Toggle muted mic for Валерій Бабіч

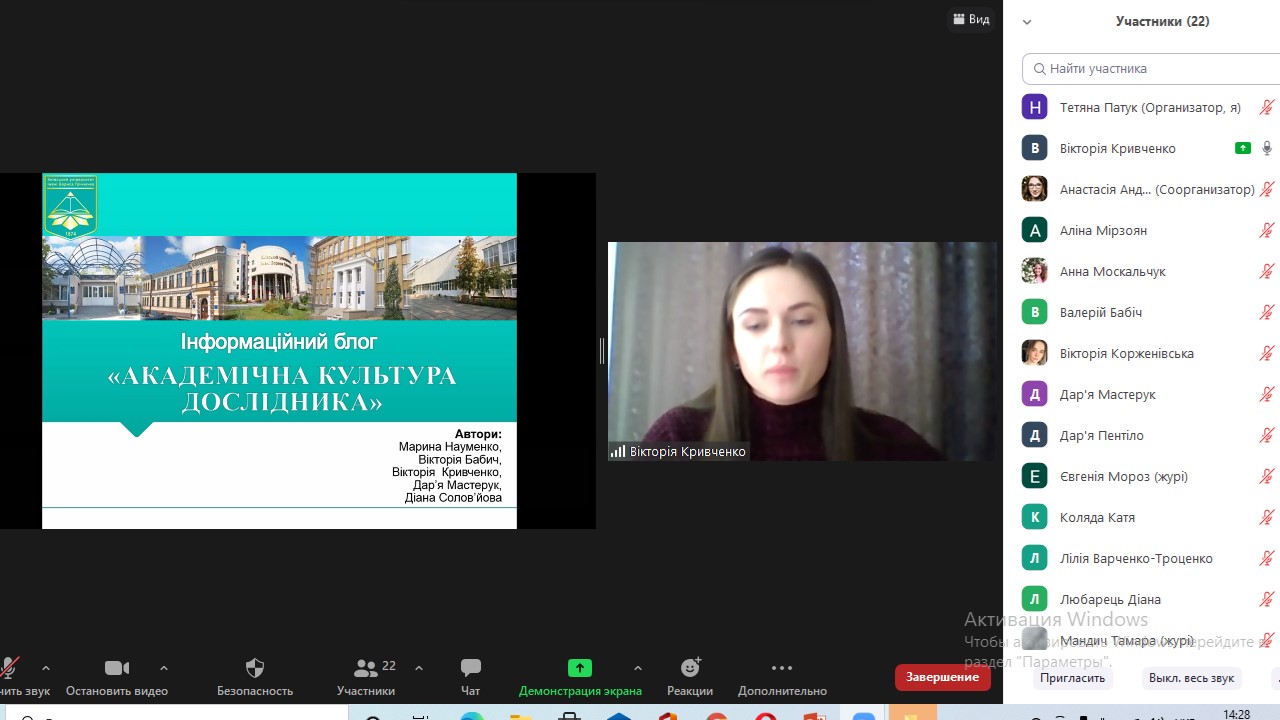tap(1267, 312)
